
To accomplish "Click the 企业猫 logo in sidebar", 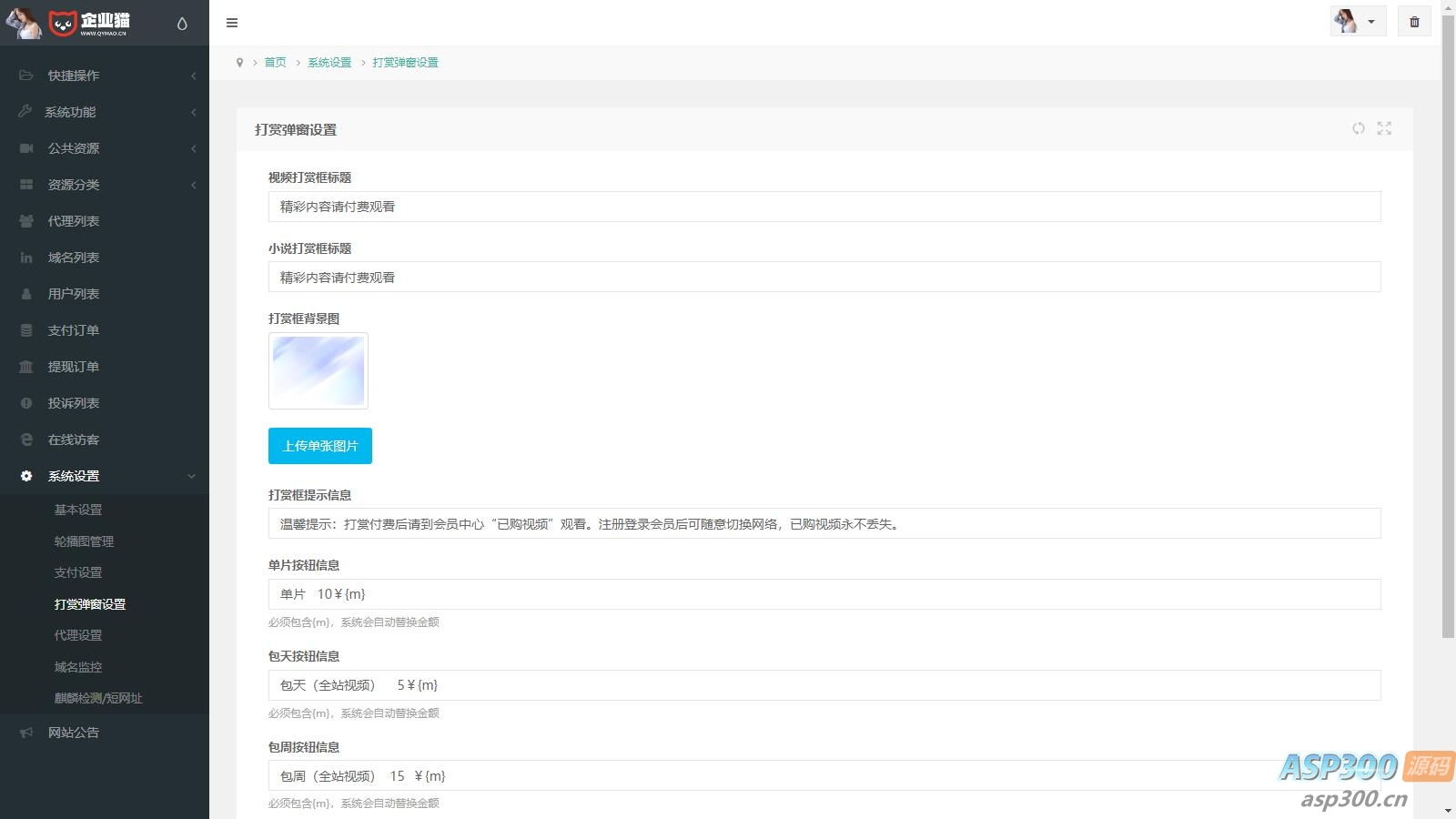I will (89, 23).
